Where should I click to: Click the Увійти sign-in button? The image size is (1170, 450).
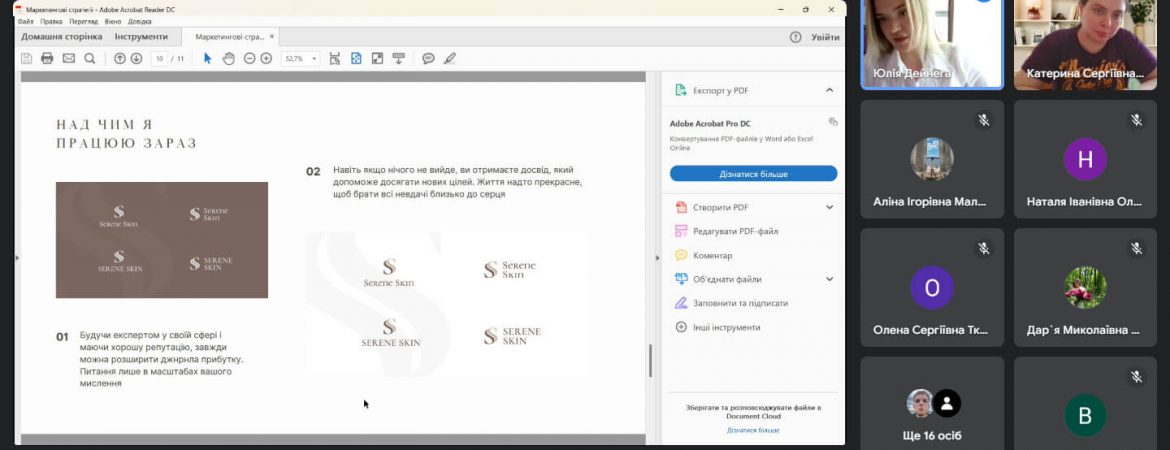point(825,37)
